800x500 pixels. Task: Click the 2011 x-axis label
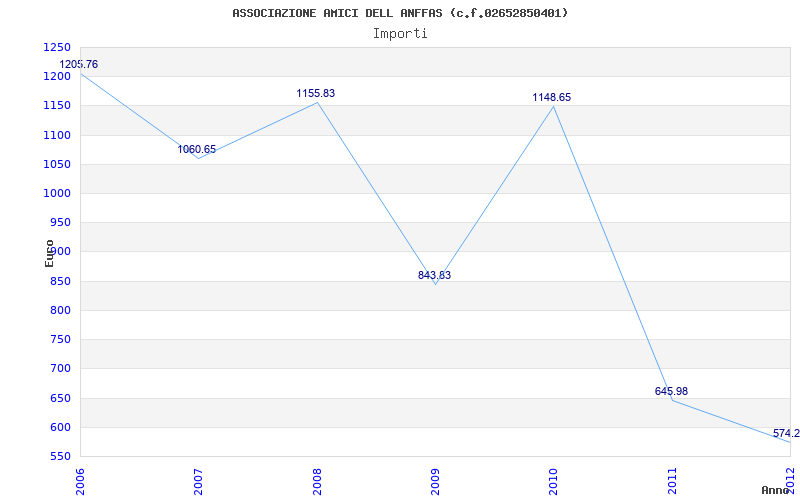672,482
